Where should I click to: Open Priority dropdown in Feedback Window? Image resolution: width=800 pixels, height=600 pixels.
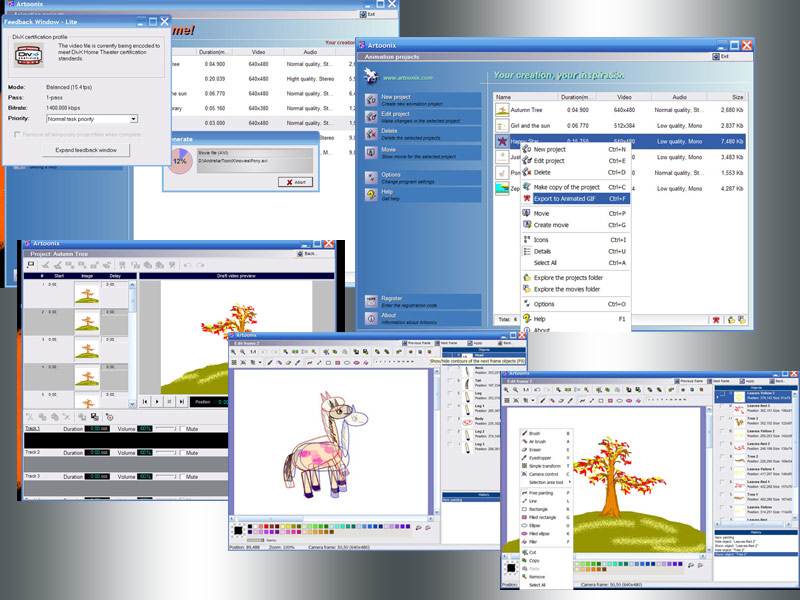tap(133, 119)
